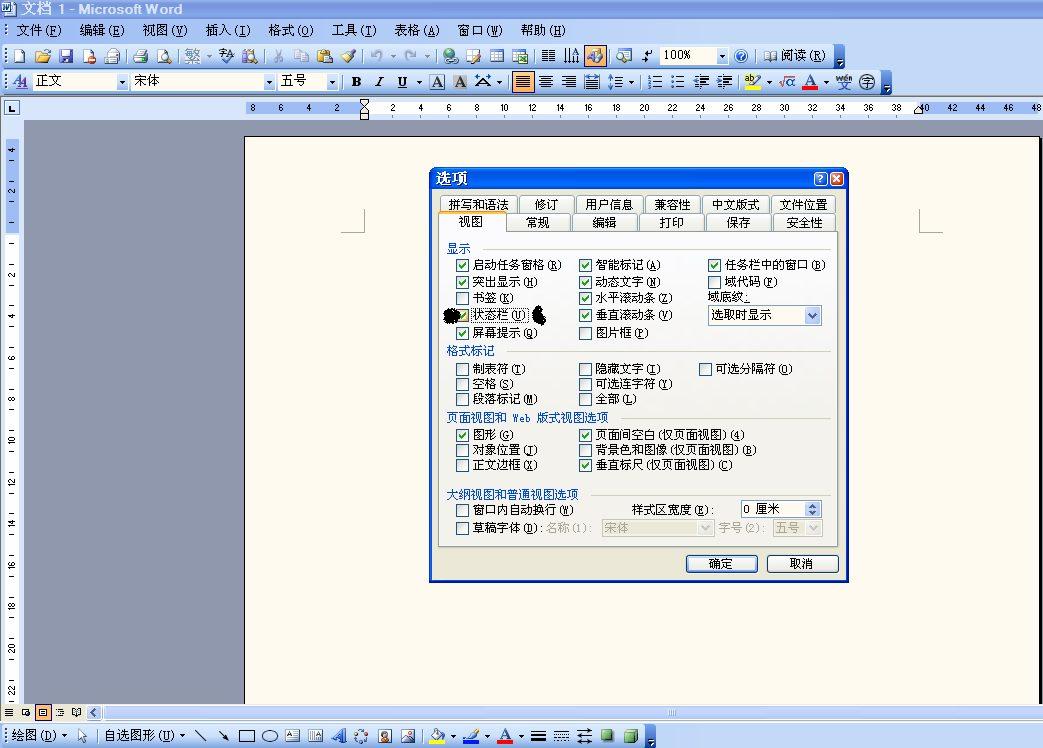Toggle the 状态栏 checkbox

pyautogui.click(x=462, y=315)
